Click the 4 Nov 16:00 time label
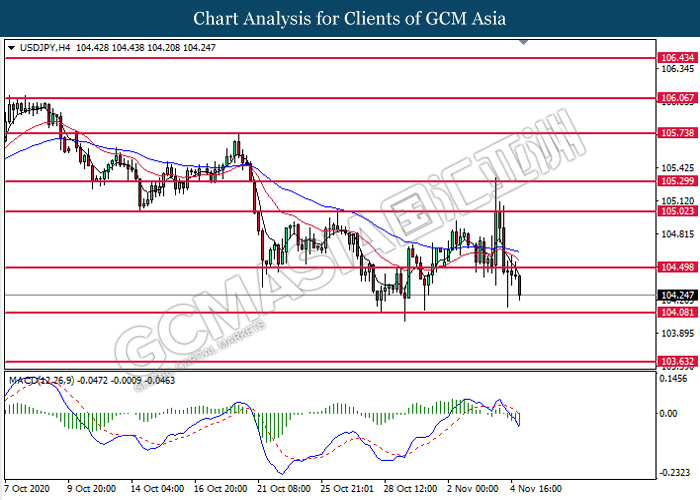Image resolution: width=700 pixels, height=500 pixels. pos(537,488)
